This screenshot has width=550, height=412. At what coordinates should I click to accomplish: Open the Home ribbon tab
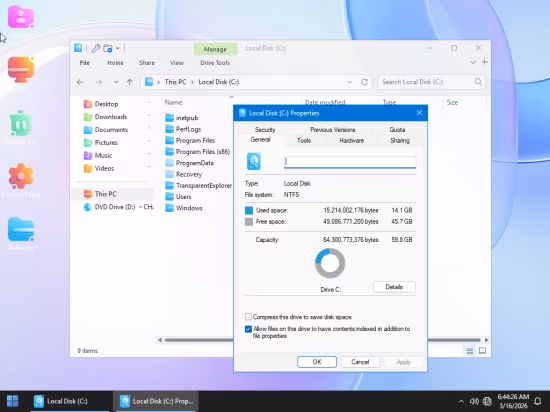[115, 63]
